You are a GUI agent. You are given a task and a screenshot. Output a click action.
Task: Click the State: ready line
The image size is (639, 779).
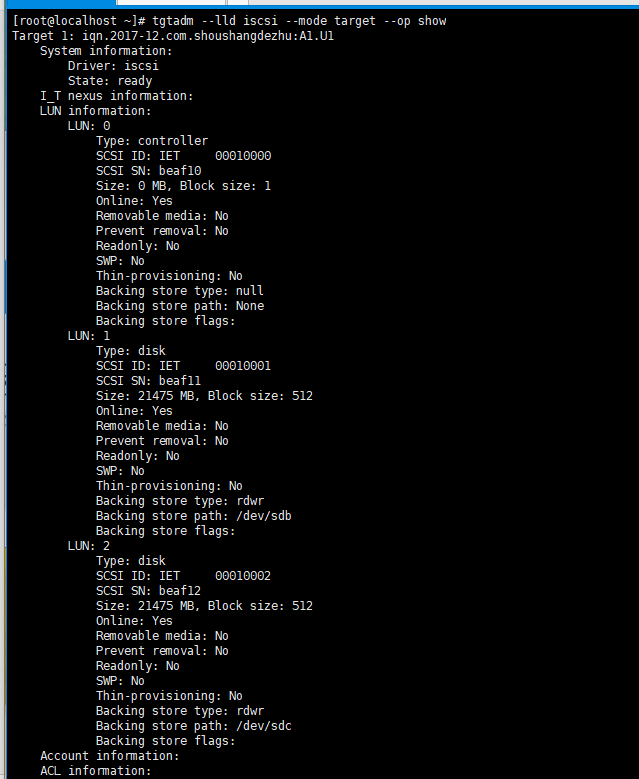[110, 81]
